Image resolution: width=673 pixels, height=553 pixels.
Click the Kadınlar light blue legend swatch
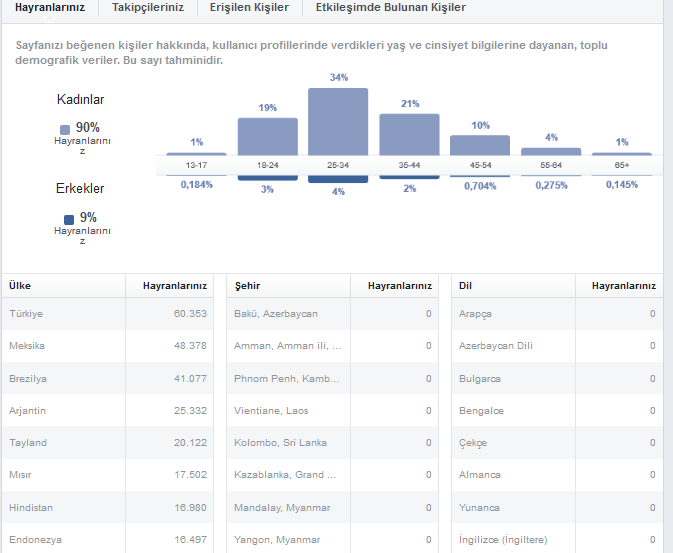click(x=65, y=130)
